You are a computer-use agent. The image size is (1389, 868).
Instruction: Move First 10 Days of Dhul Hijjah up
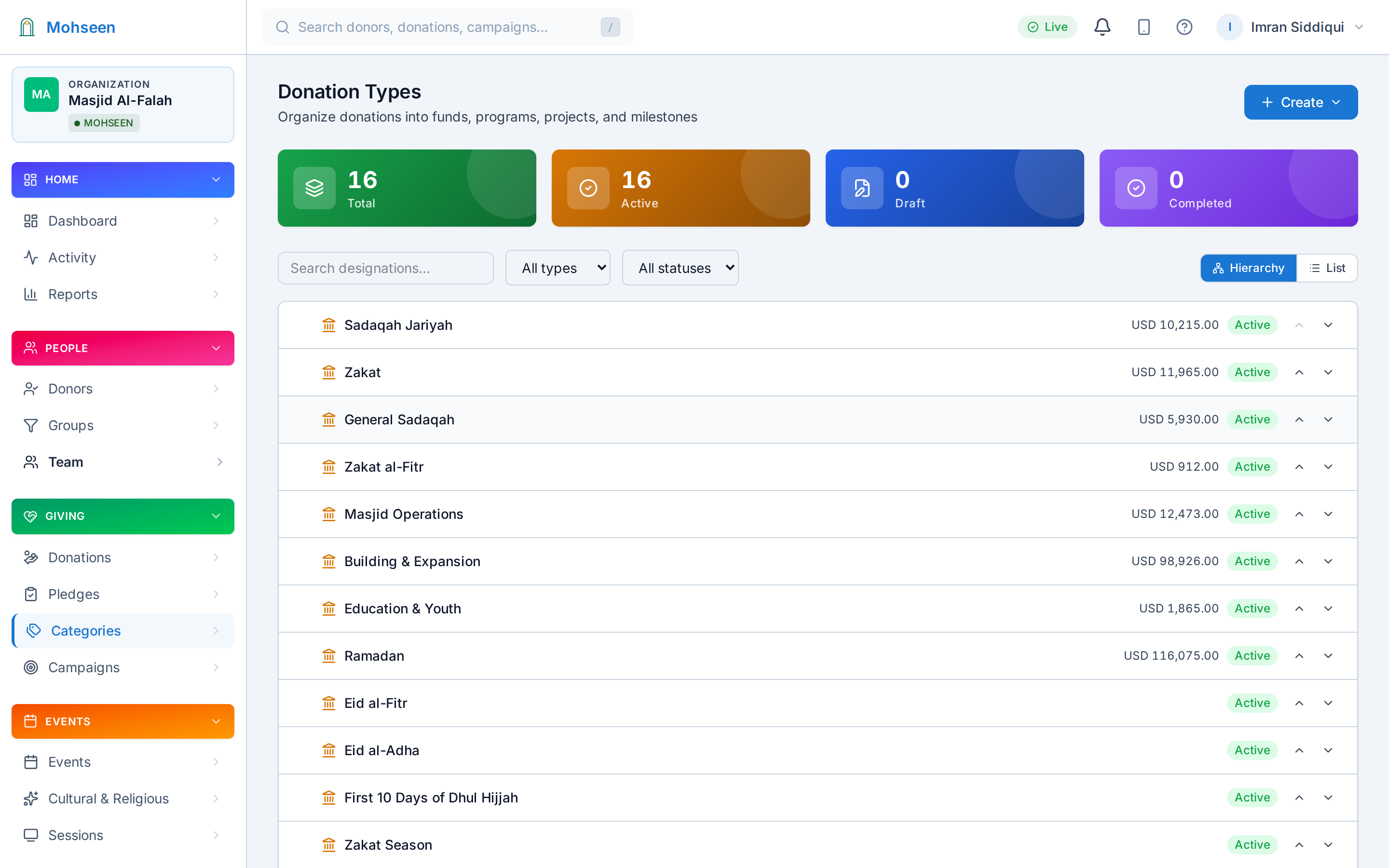pos(1299,798)
